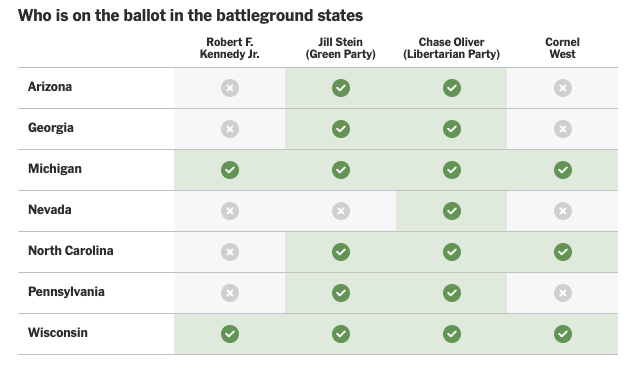The image size is (644, 371).
Task: Click Jill Stein's checkmark in Pennsylvania row
Action: point(341,293)
